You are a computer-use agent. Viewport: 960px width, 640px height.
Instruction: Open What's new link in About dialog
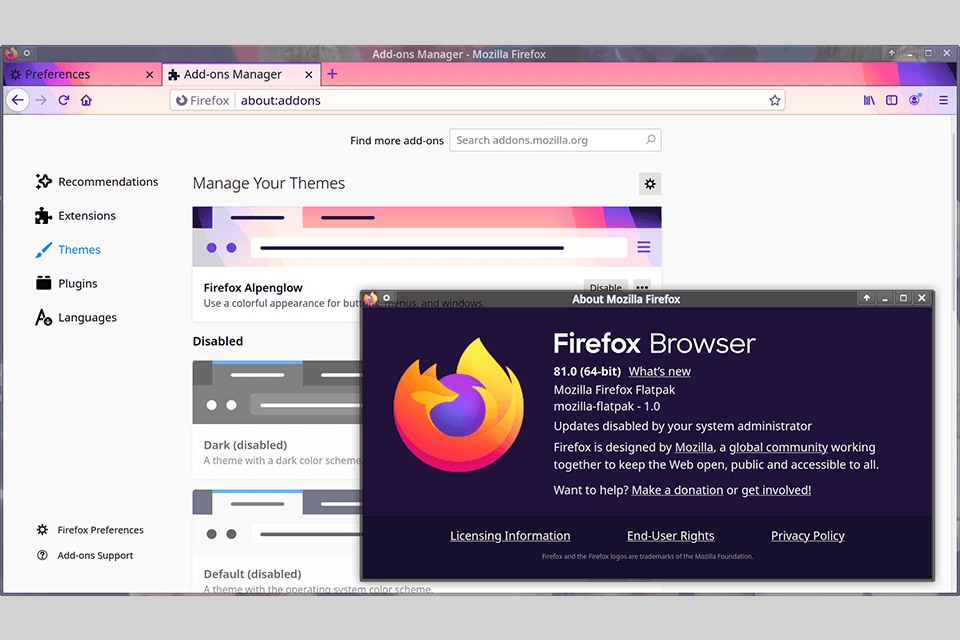659,372
